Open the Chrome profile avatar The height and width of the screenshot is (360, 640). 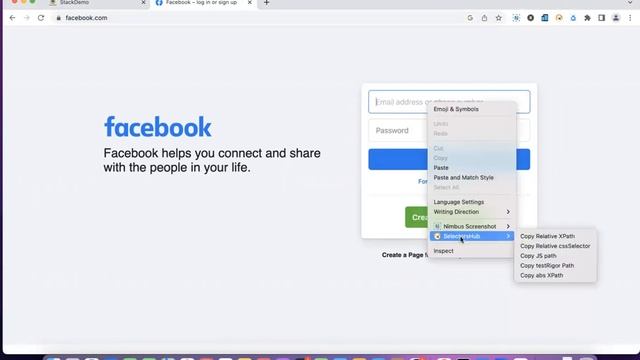(x=616, y=18)
